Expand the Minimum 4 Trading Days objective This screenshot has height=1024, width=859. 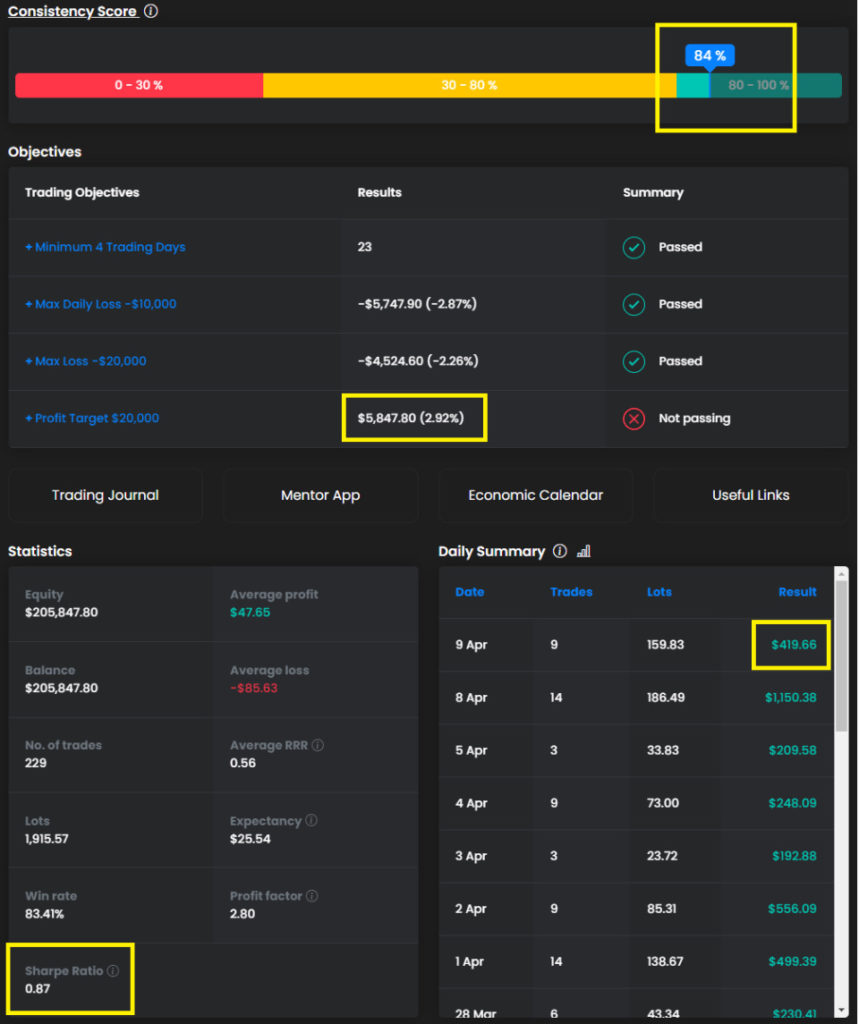point(105,247)
